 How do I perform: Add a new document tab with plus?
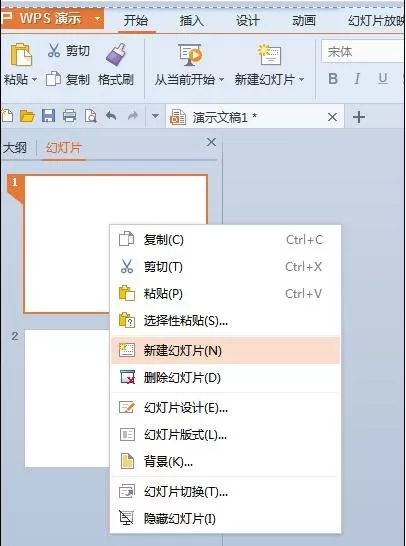(359, 117)
